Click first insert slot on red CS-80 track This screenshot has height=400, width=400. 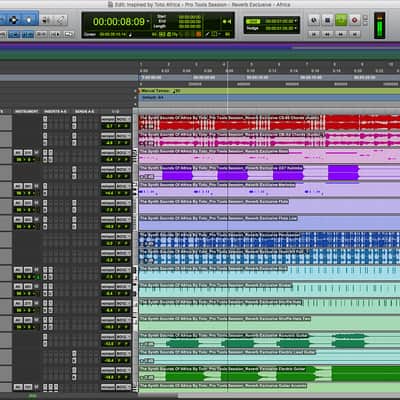click(x=45, y=119)
